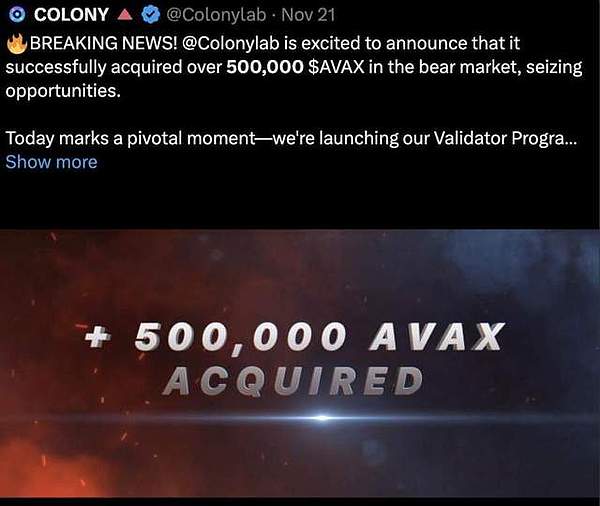Click the Colony circular profile logo
This screenshot has height=506, width=600.
tap(14, 15)
